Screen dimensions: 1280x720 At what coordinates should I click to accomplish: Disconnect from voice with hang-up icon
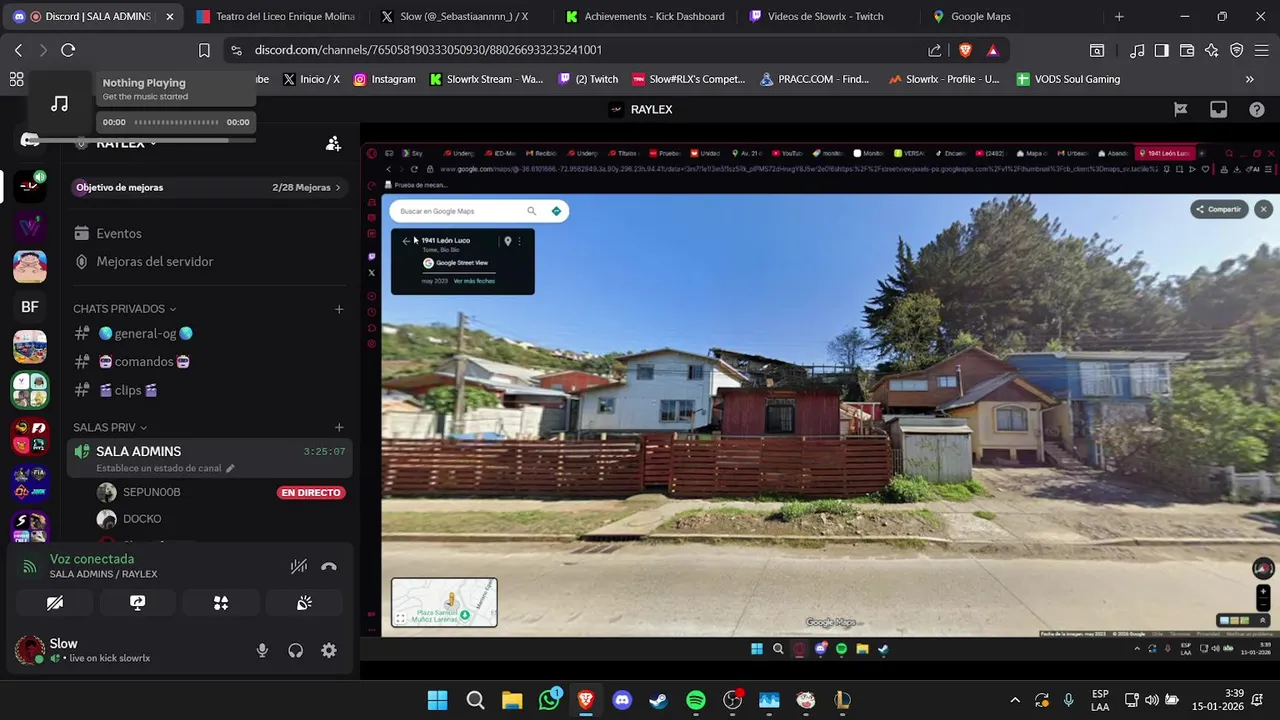coord(329,566)
